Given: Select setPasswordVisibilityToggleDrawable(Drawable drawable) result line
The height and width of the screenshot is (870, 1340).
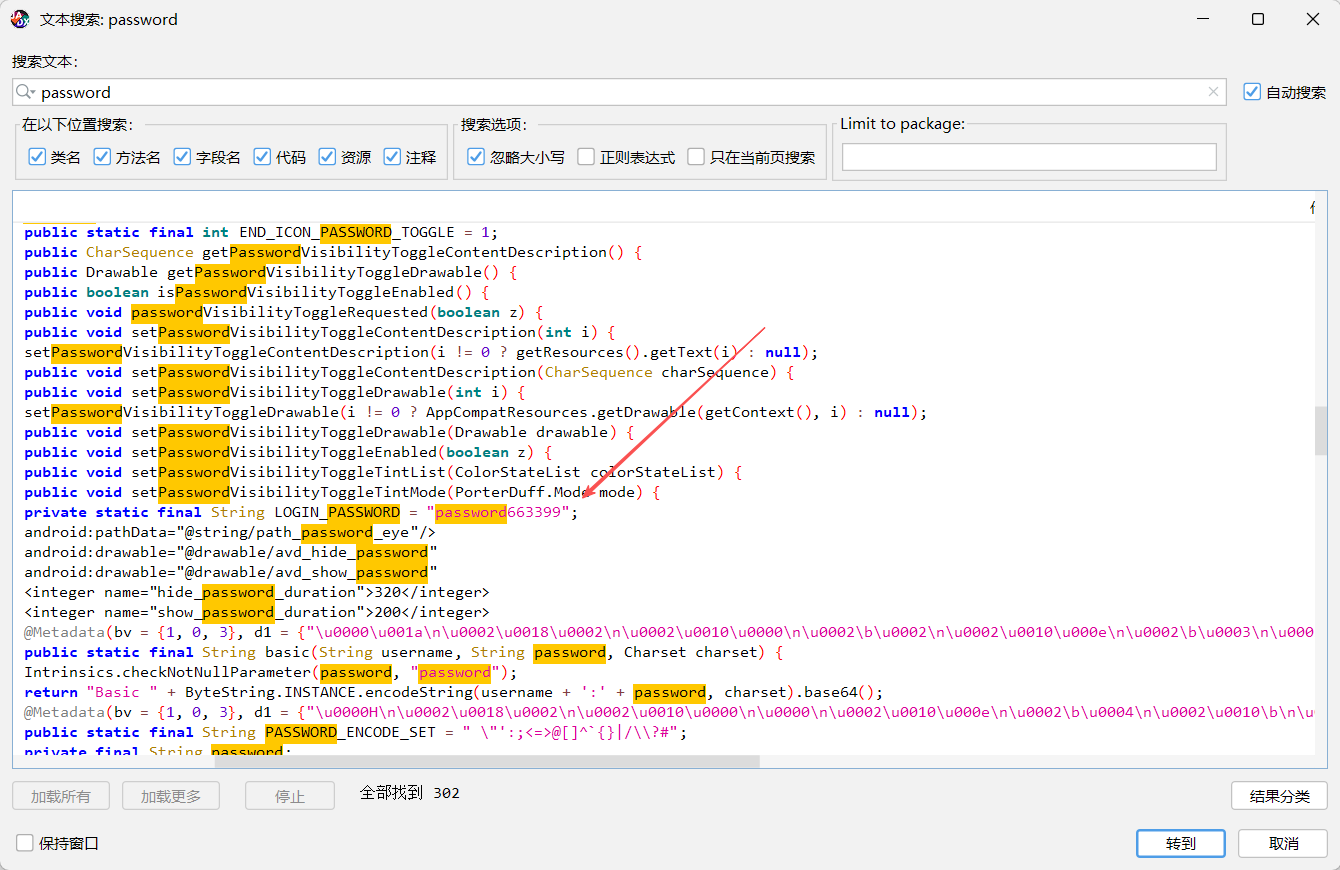Looking at the screenshot, I should [x=329, y=432].
